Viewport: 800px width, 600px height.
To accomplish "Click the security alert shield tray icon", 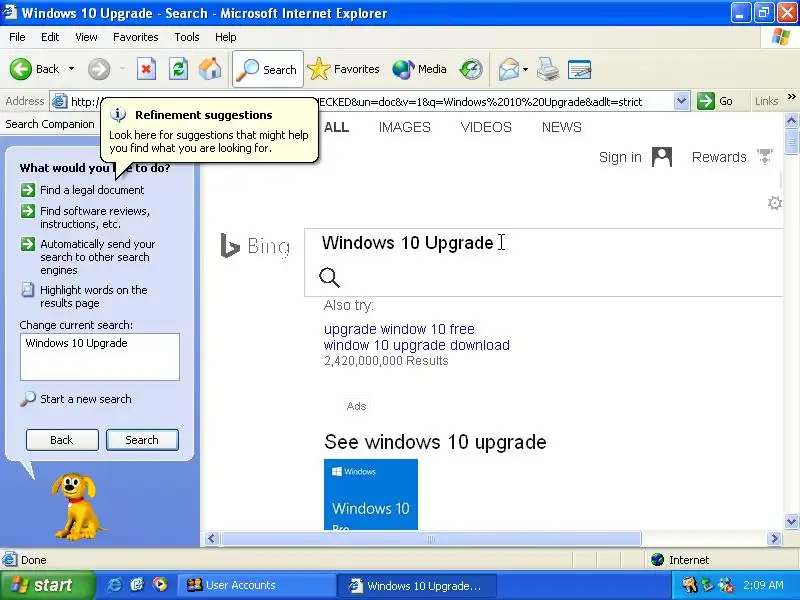I will [726, 585].
